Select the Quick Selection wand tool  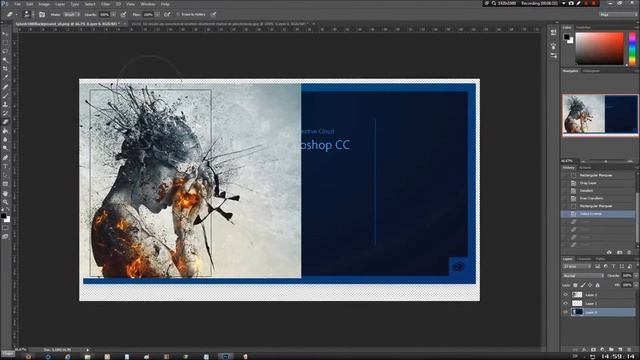(x=5, y=60)
